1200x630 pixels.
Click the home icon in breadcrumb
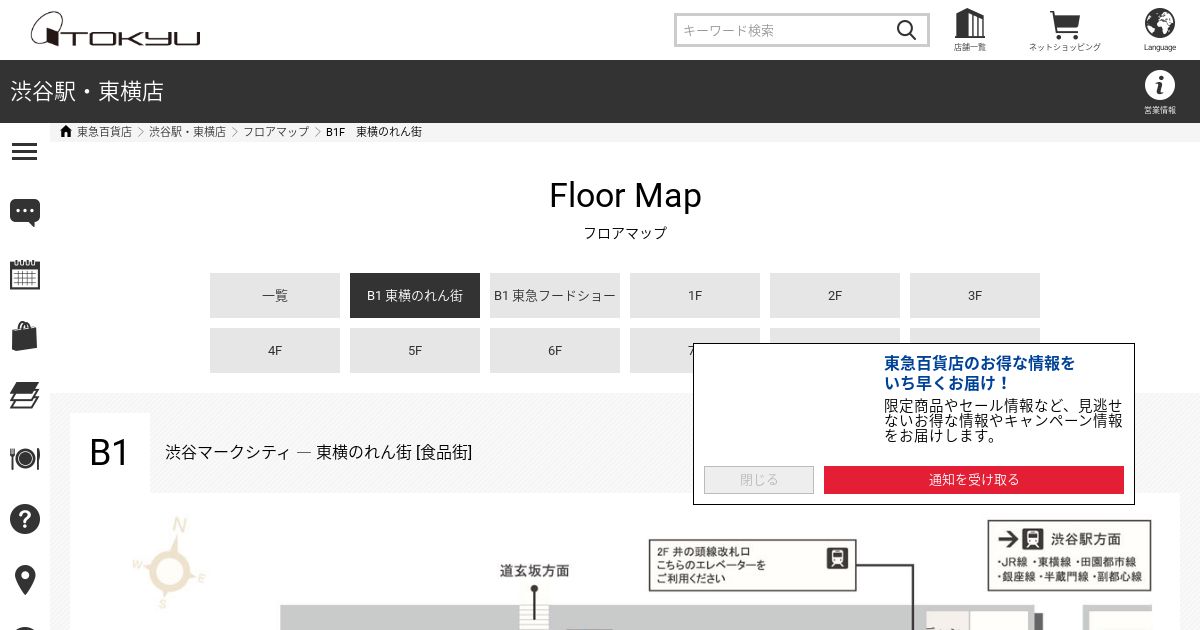click(66, 132)
